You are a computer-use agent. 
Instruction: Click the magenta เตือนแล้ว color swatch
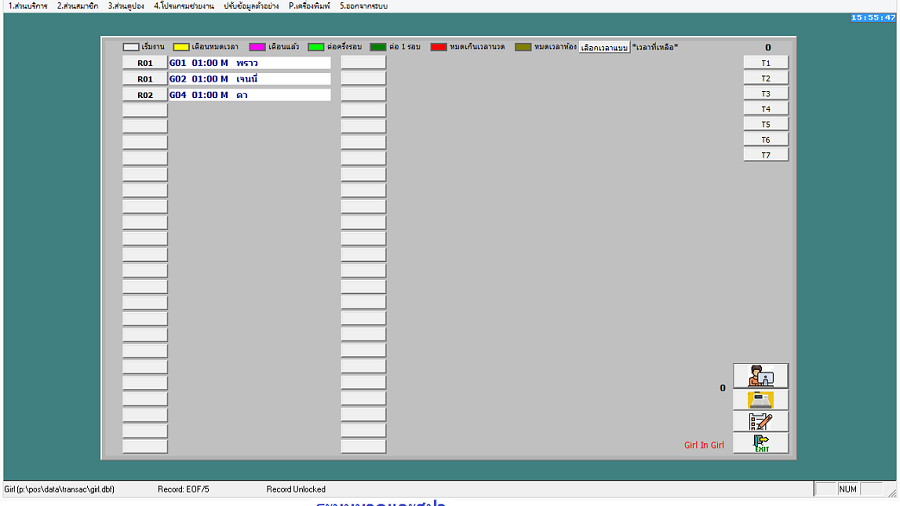[257, 47]
